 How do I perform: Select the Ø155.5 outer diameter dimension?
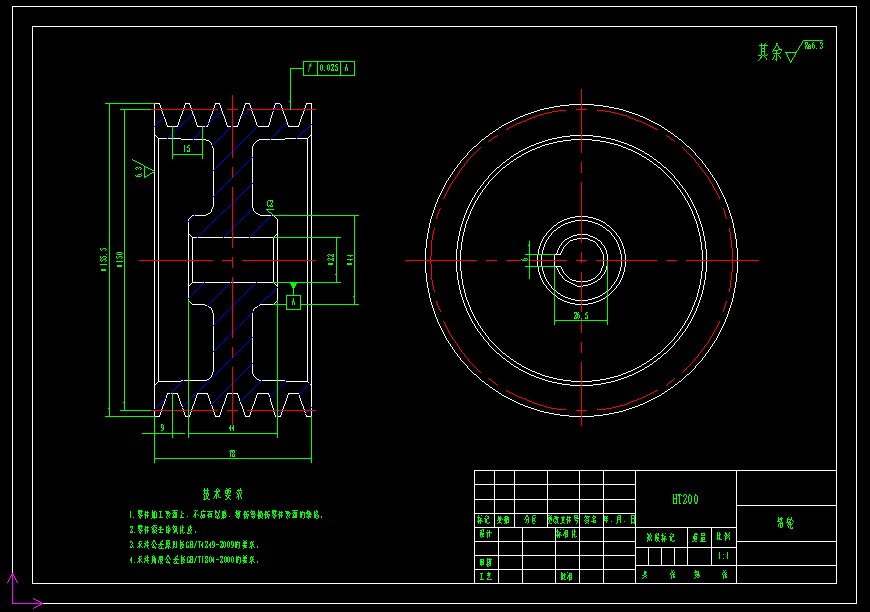(x=103, y=260)
